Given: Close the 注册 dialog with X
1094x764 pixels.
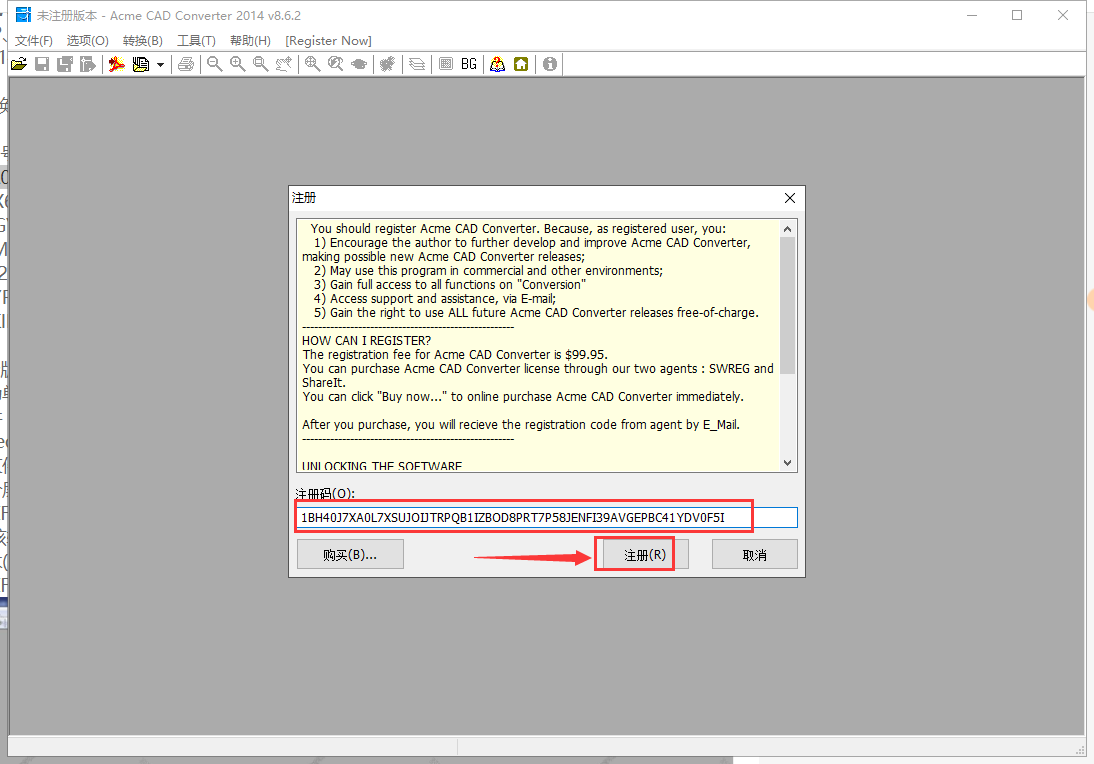Looking at the screenshot, I should [x=790, y=198].
